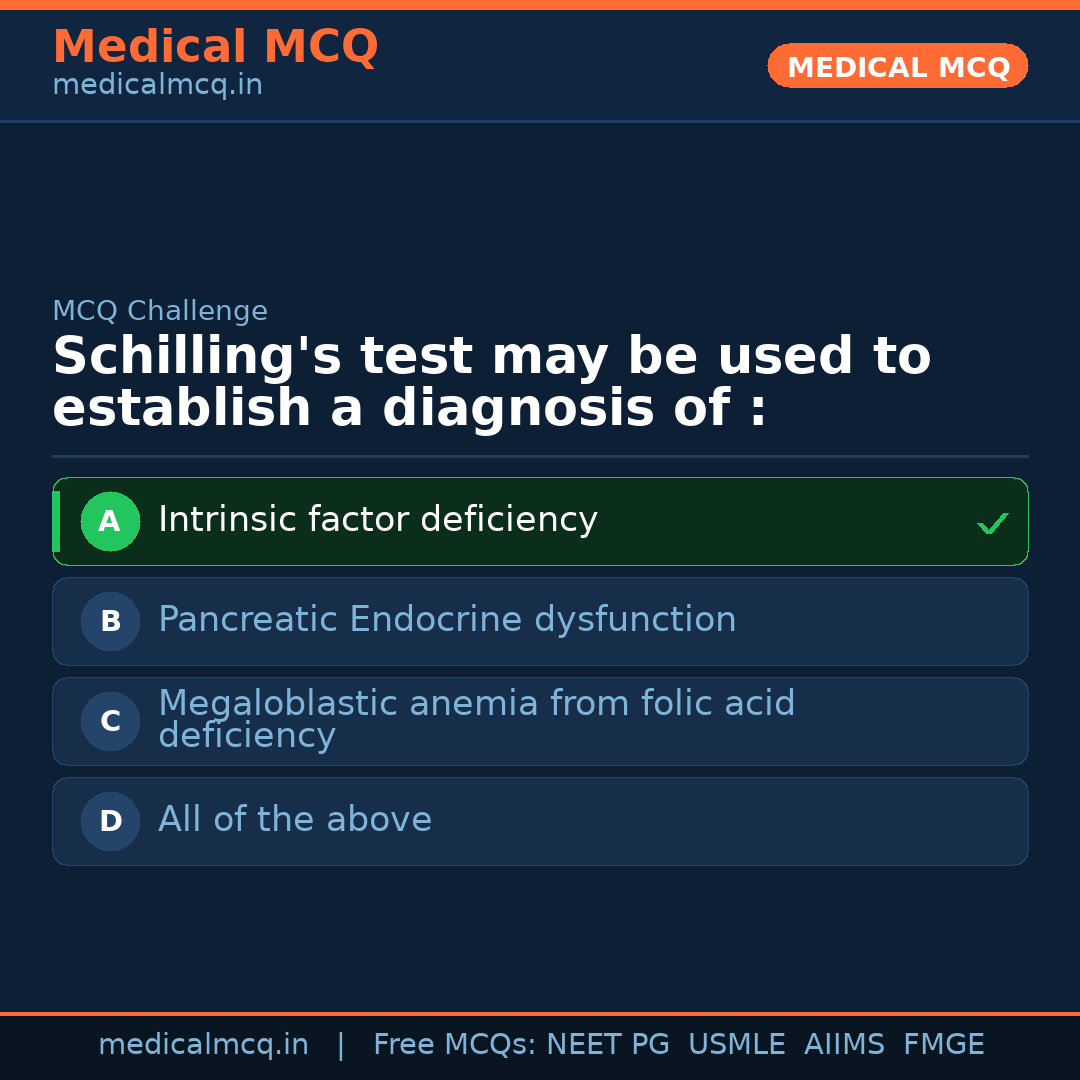1080x1080 pixels.
Task: Click the FMGE footer label
Action: tap(943, 1045)
